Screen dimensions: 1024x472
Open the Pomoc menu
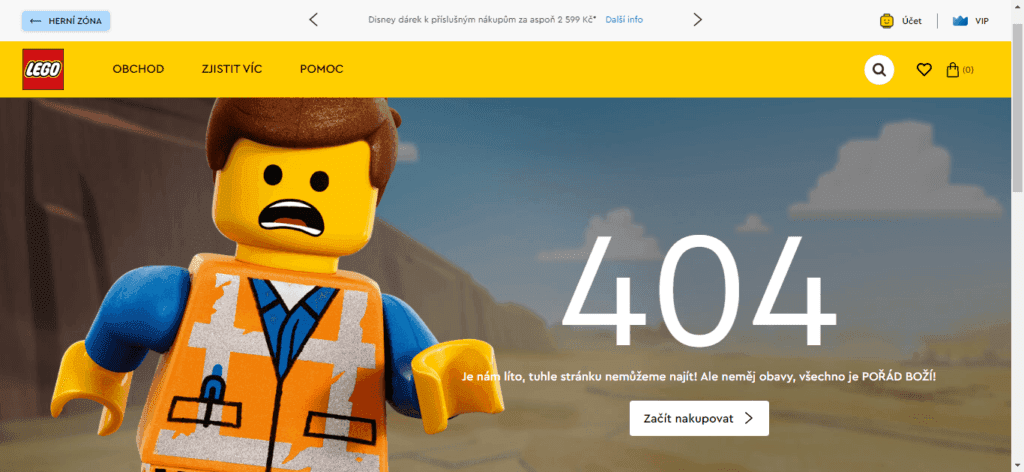321,69
